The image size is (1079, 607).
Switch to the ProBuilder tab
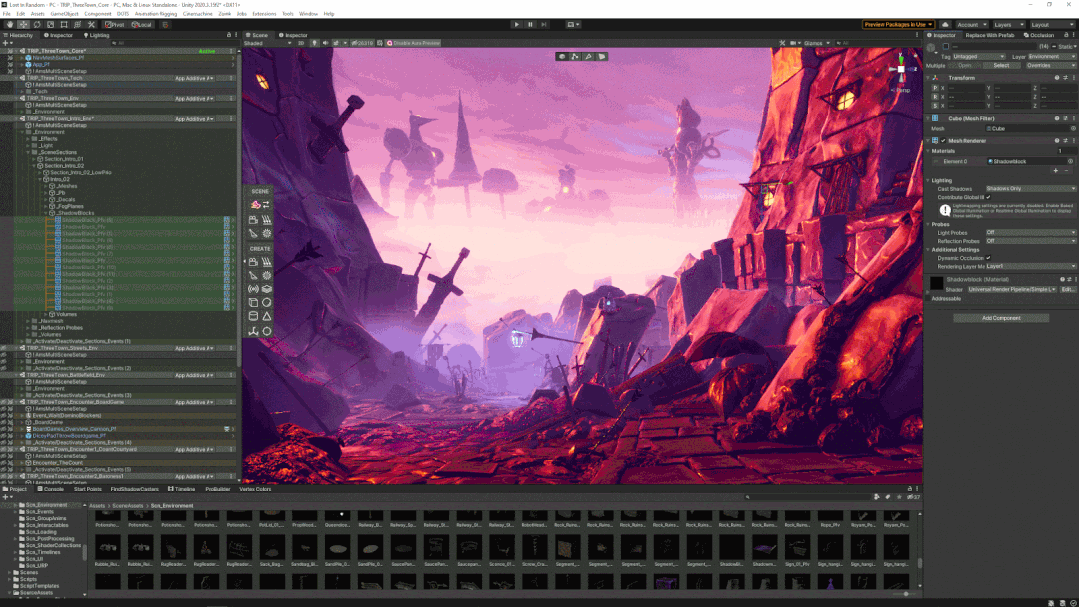[x=217, y=489]
